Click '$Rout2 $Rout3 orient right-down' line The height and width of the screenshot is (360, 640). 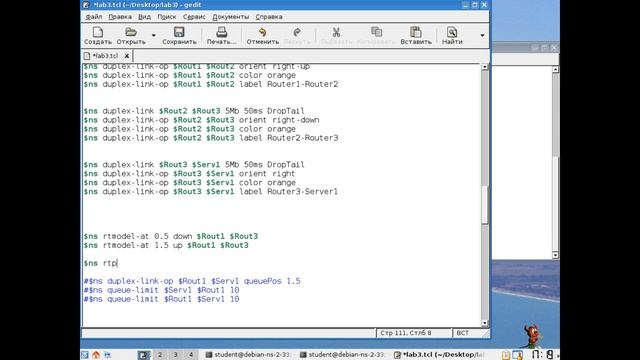pos(201,120)
